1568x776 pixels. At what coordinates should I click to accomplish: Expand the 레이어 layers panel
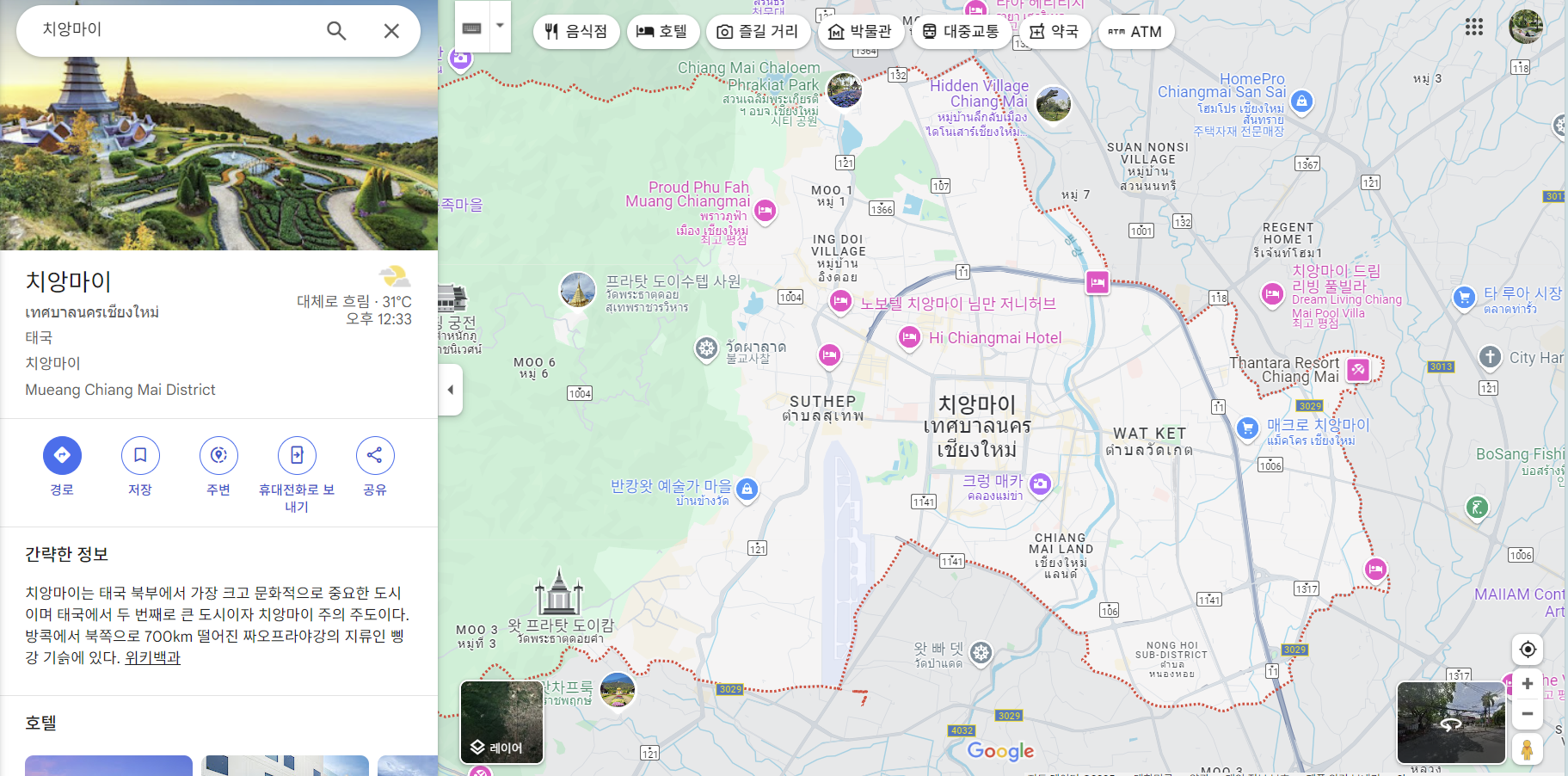click(x=501, y=723)
